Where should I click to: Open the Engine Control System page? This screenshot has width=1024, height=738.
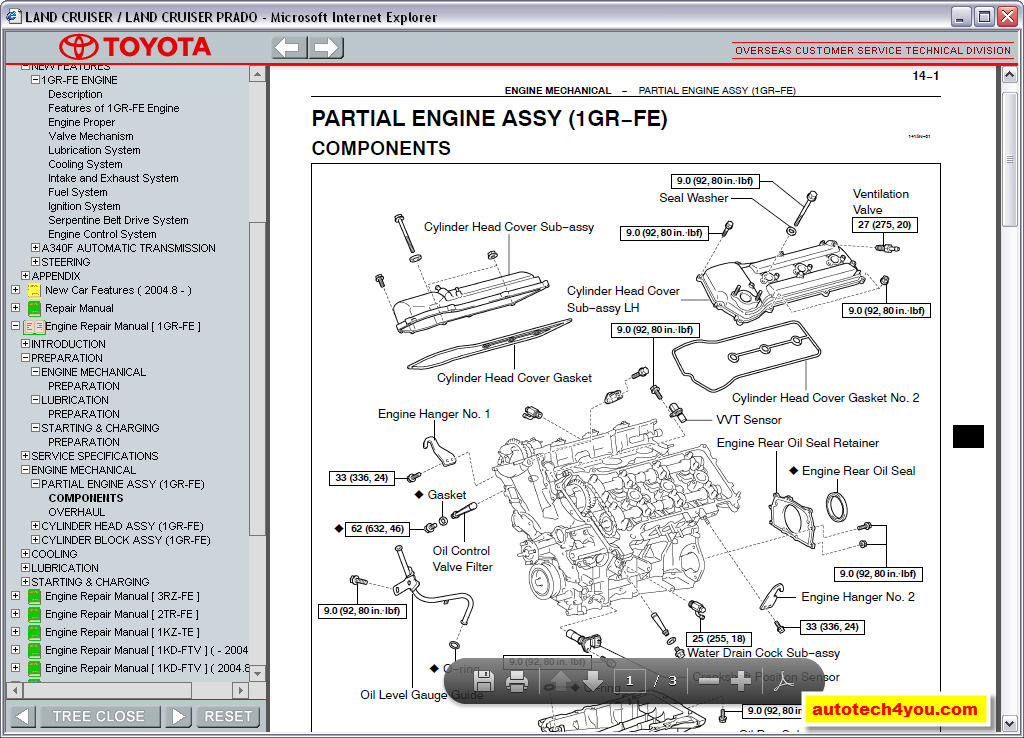(102, 234)
